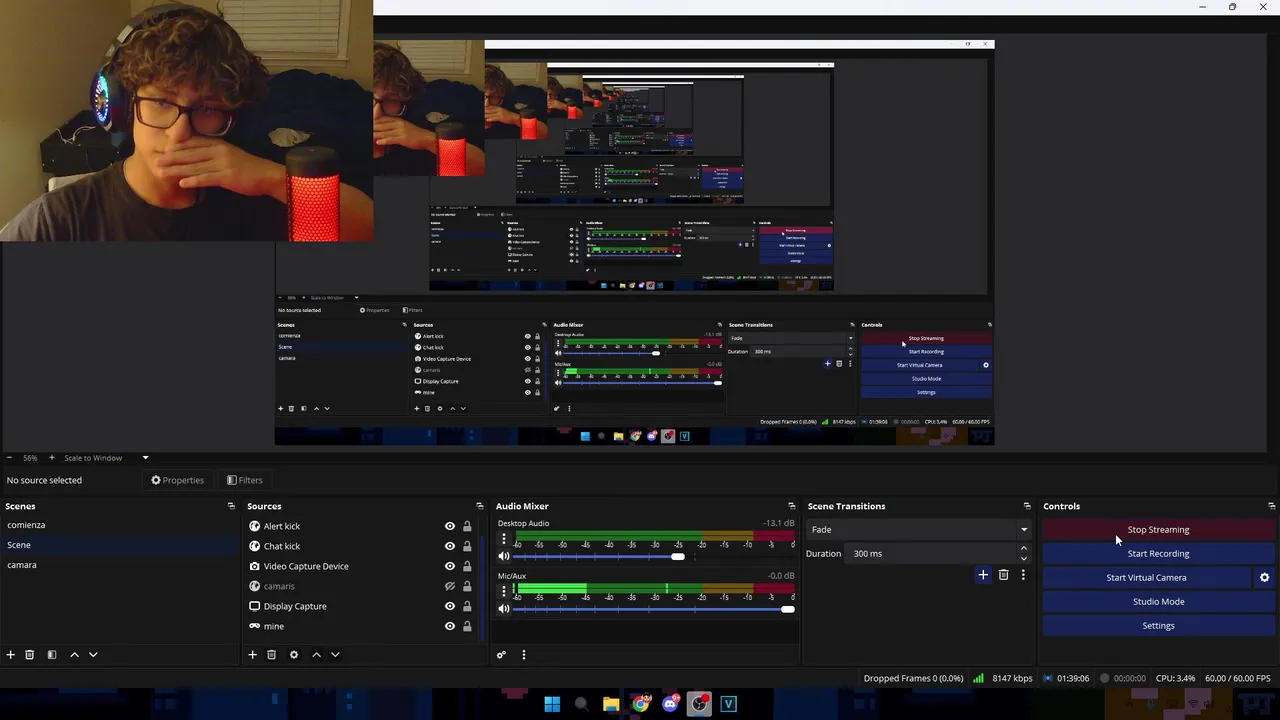Move scene down in Scenes list
This screenshot has height=720, width=1280.
pyautogui.click(x=93, y=655)
